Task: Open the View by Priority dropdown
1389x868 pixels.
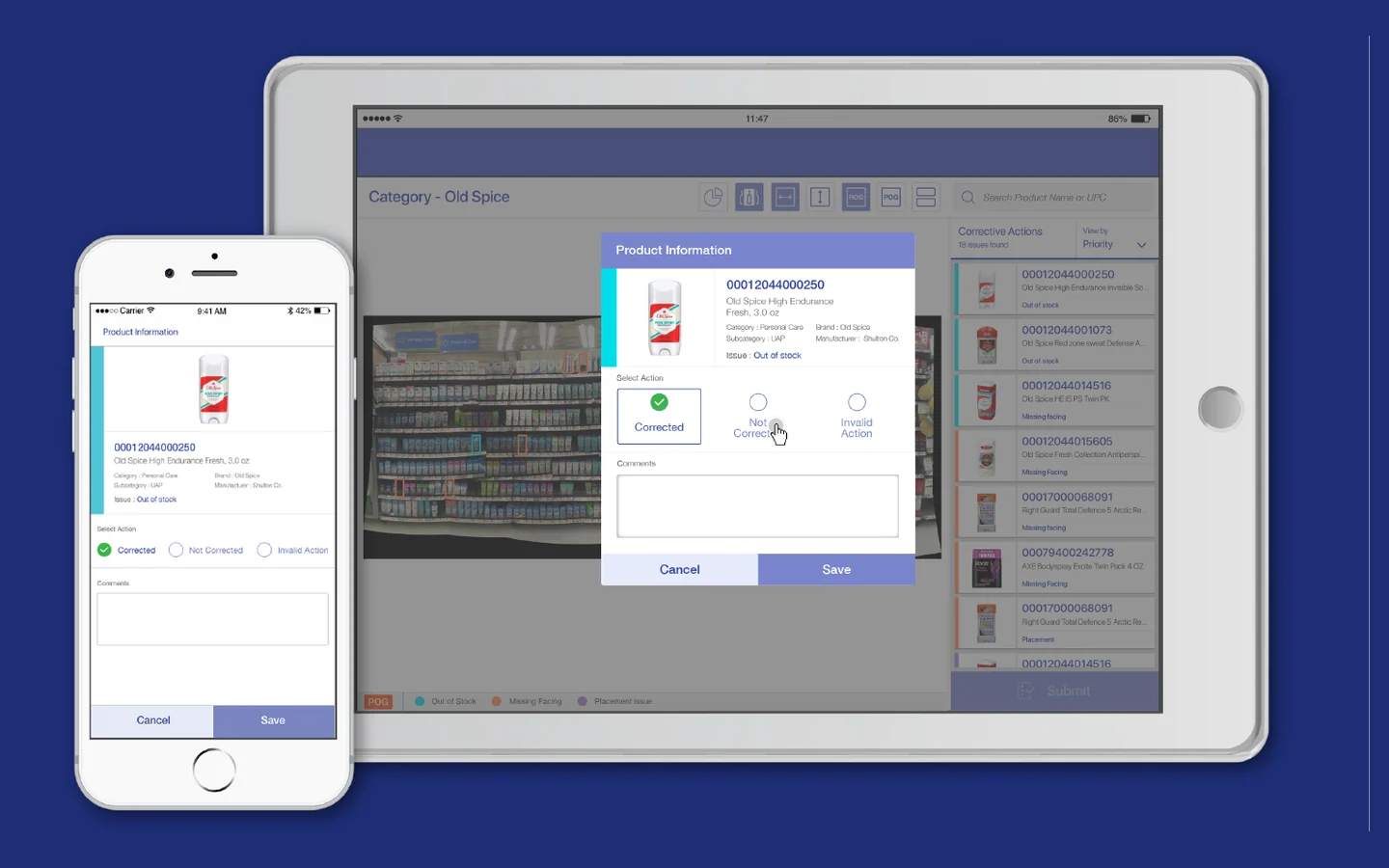Action: coord(1115,238)
